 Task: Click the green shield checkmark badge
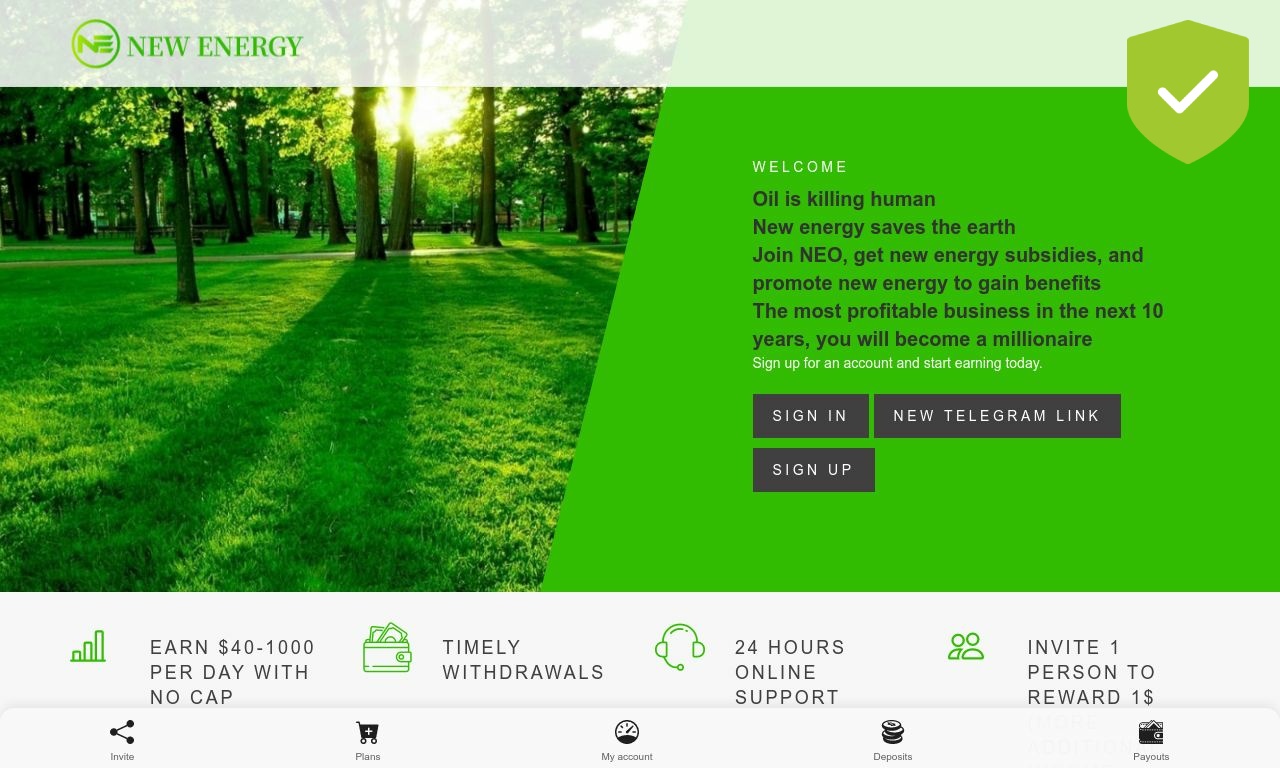[1188, 92]
